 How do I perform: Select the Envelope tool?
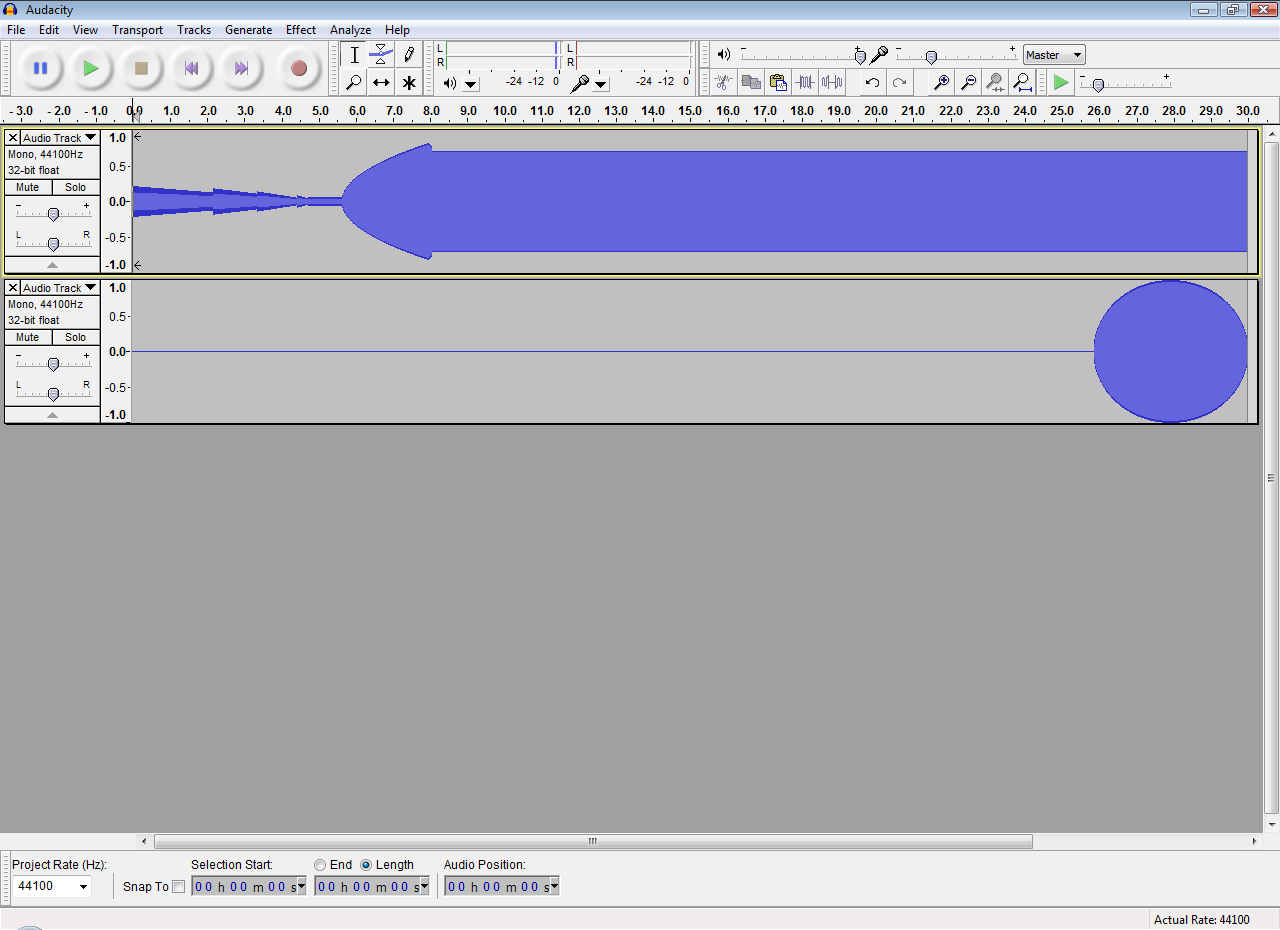point(381,55)
